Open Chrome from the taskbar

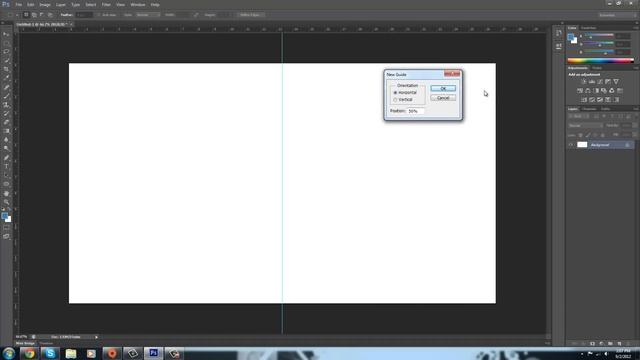tap(29, 353)
